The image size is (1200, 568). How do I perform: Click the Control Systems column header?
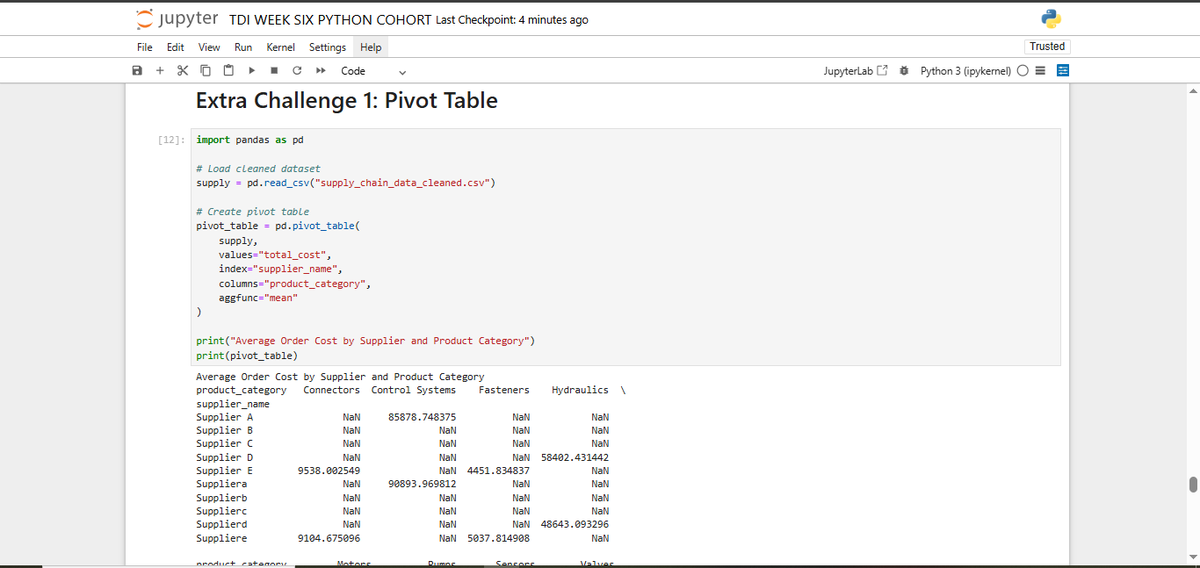coord(413,390)
